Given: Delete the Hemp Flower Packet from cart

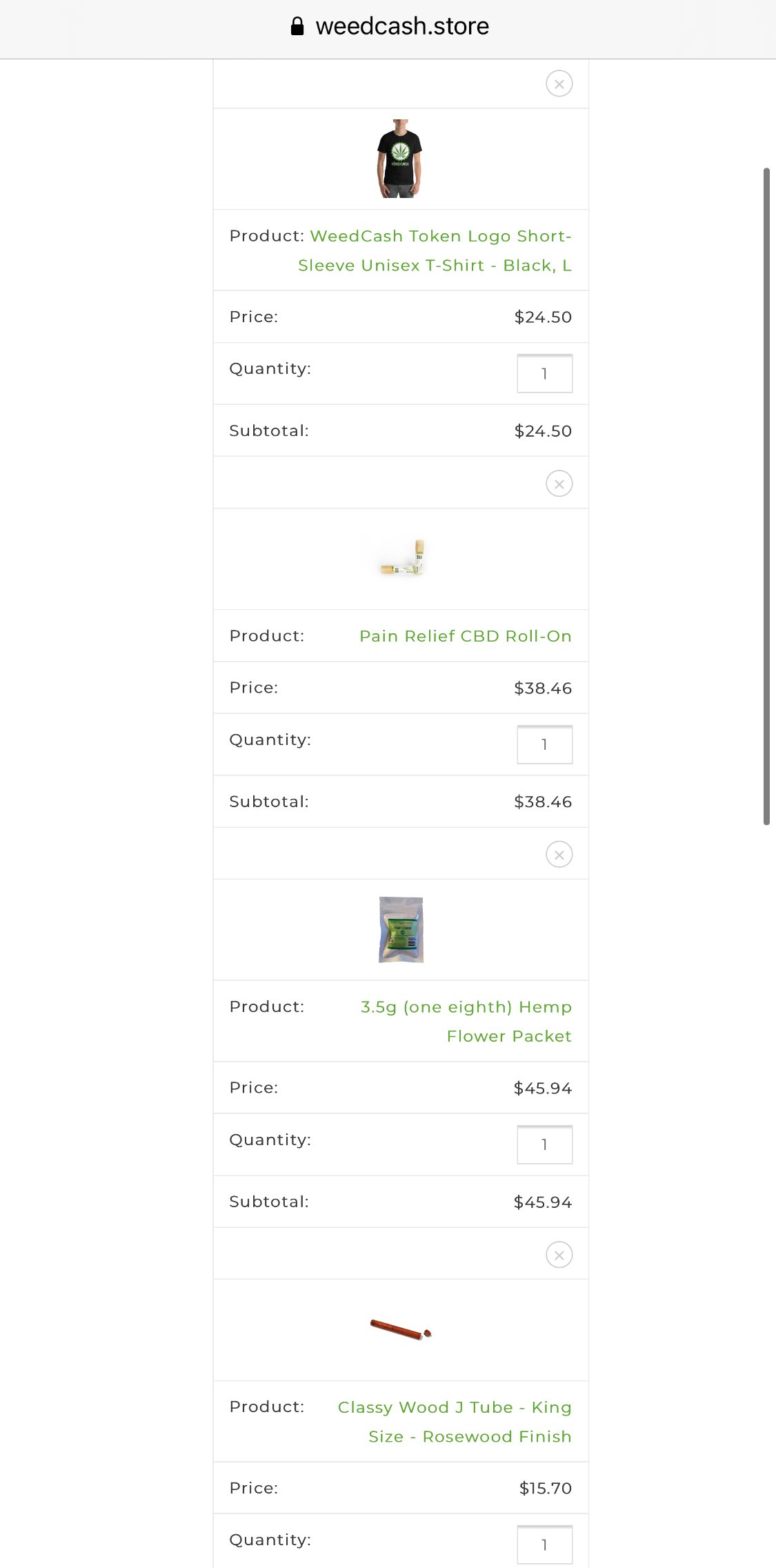Looking at the screenshot, I should click(x=559, y=855).
